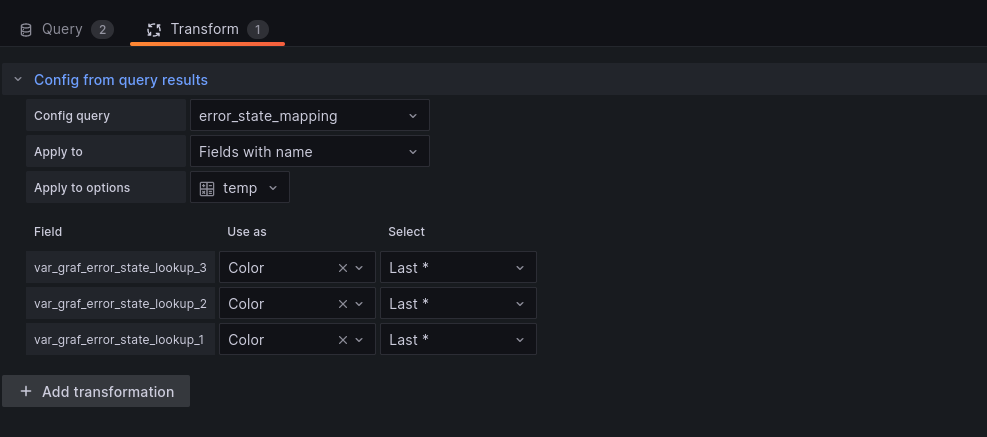Image resolution: width=987 pixels, height=437 pixels.
Task: Clear Color value for lookup_2 row
Action: (x=343, y=304)
